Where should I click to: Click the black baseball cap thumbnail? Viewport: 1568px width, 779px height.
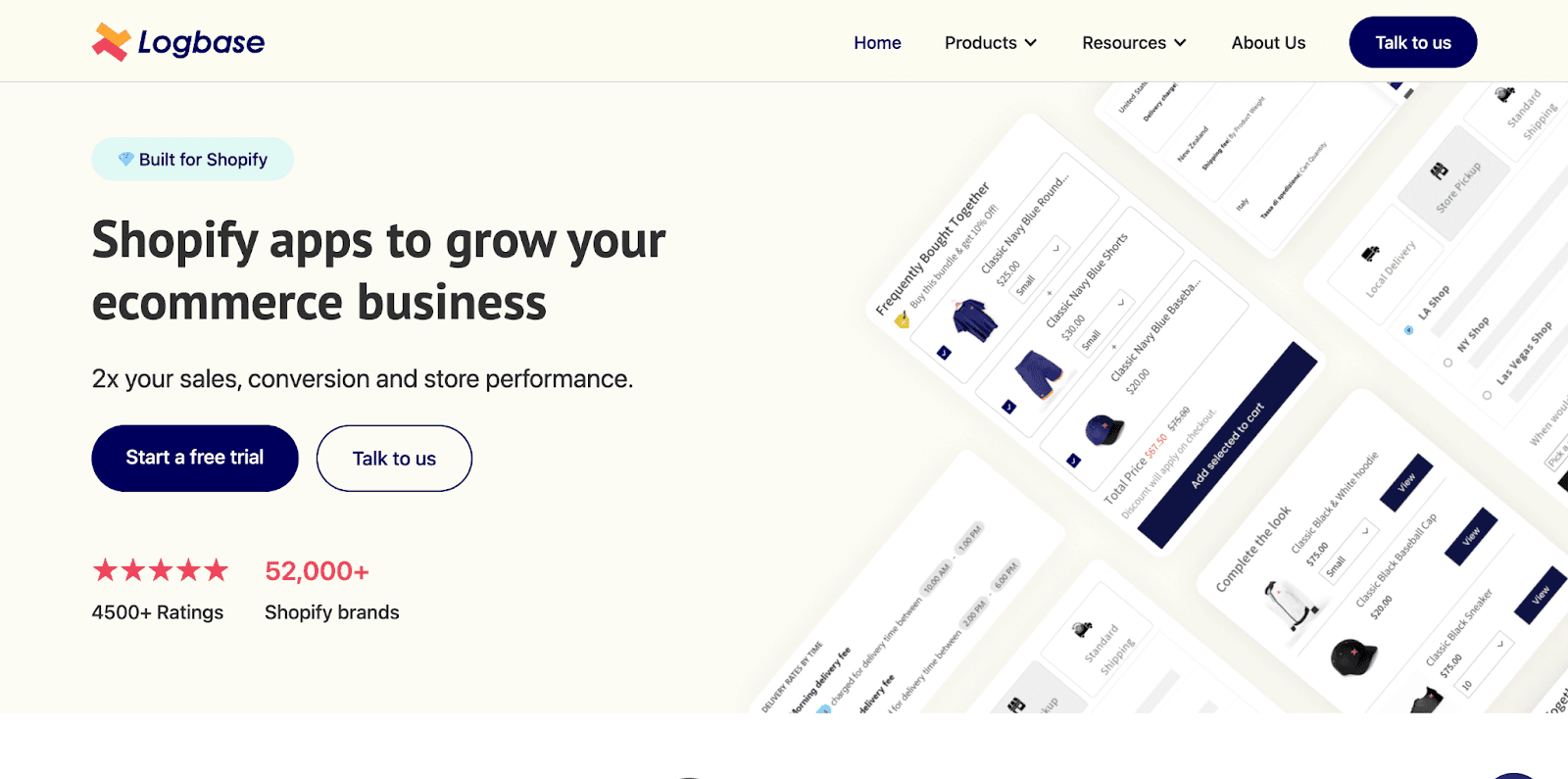click(1353, 656)
